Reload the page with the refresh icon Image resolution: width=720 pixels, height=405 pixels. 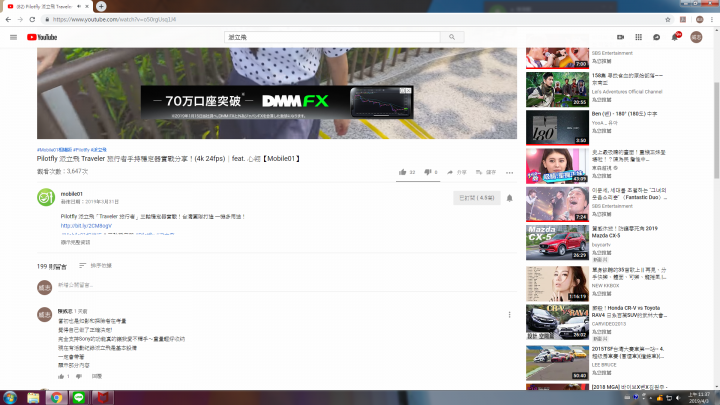point(32,19)
